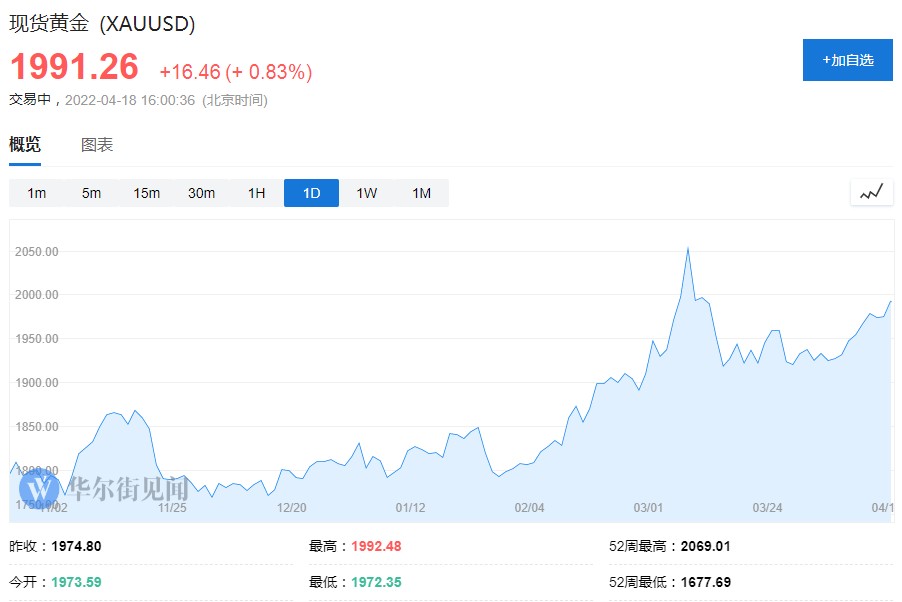The image size is (902, 602).
Task: Select the 1m timeframe
Action: [x=37, y=193]
